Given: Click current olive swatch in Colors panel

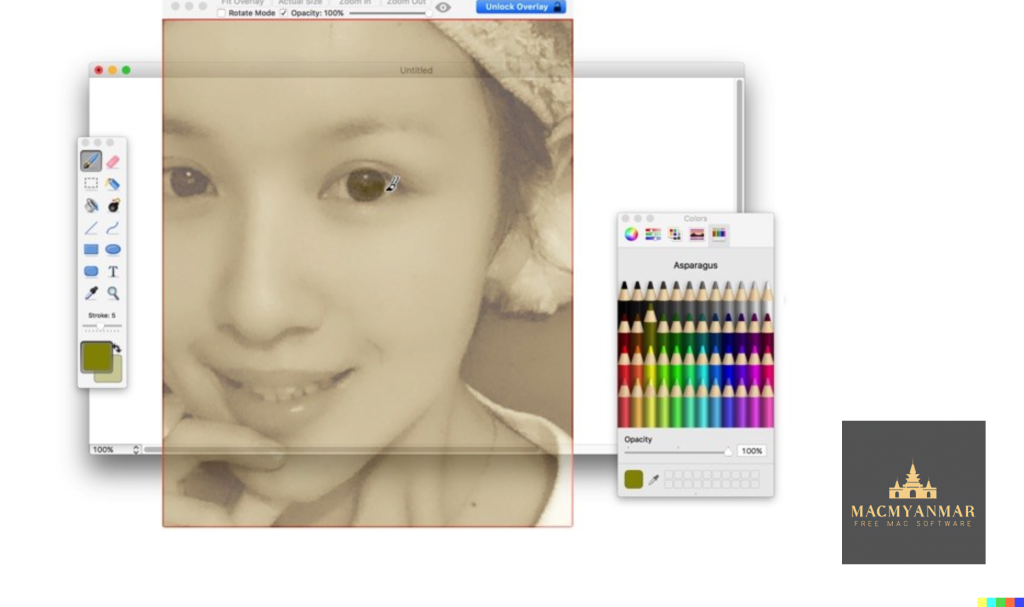Looking at the screenshot, I should click(633, 479).
